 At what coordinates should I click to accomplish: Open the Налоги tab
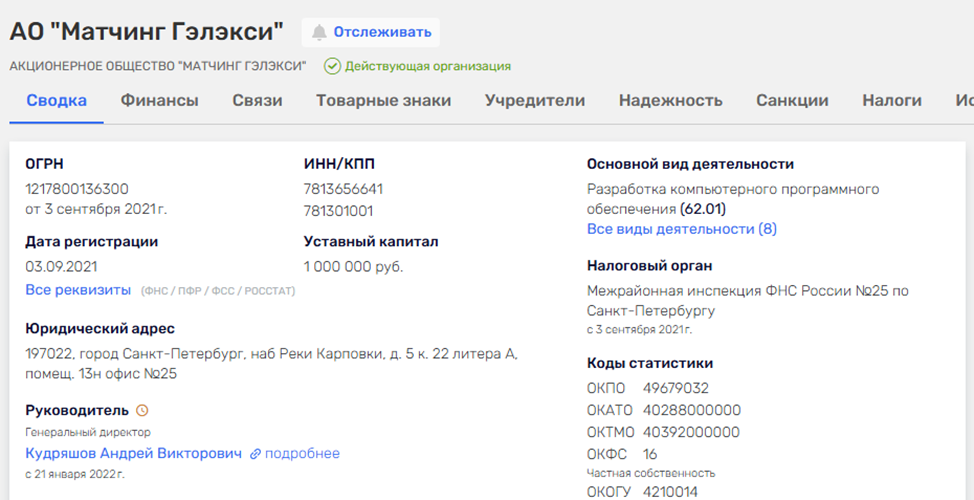coord(891,101)
